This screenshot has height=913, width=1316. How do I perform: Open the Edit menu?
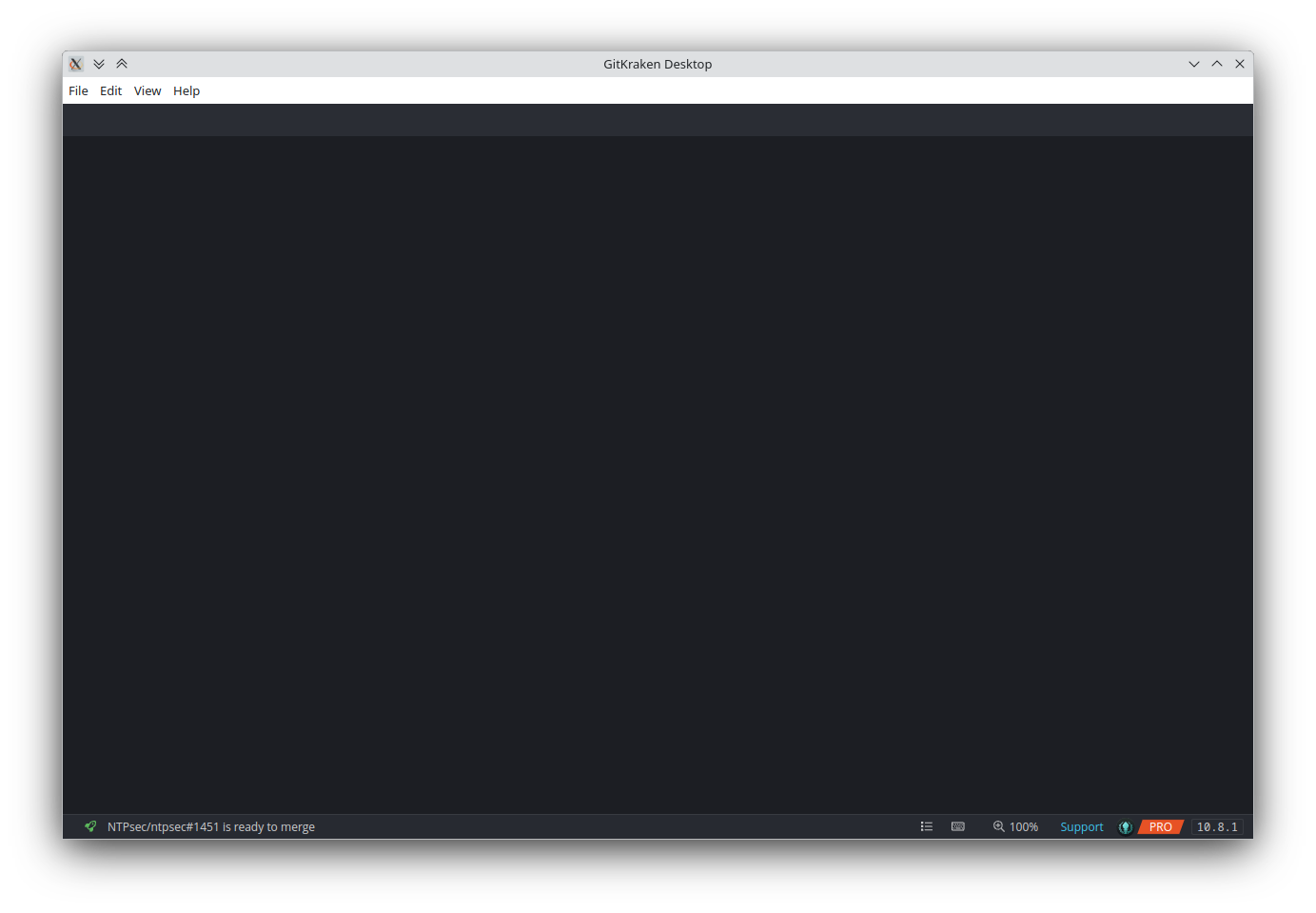click(x=110, y=90)
